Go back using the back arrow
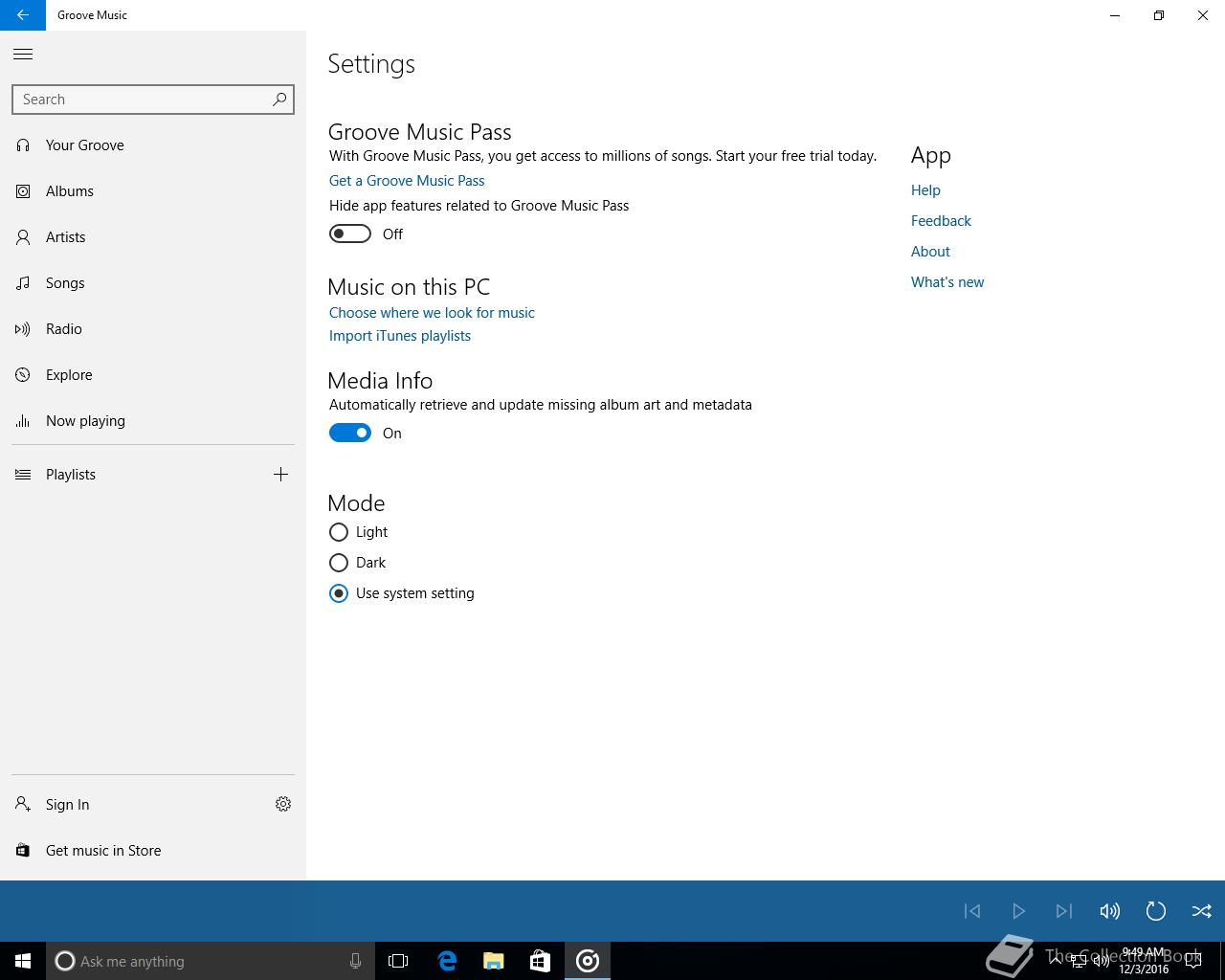1225x980 pixels. [23, 15]
